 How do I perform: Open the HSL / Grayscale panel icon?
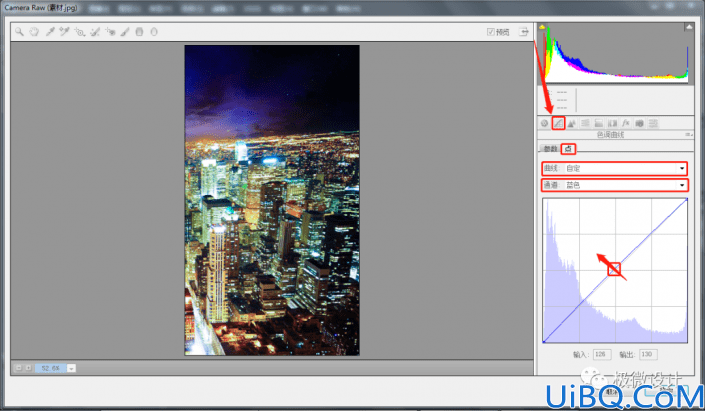[x=585, y=123]
